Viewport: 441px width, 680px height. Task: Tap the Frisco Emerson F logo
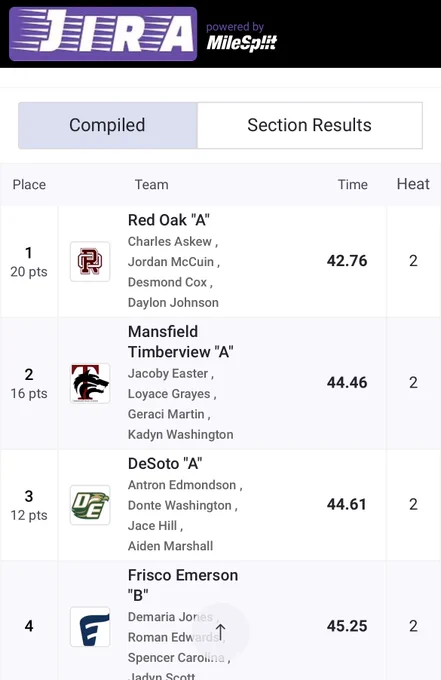[90, 627]
